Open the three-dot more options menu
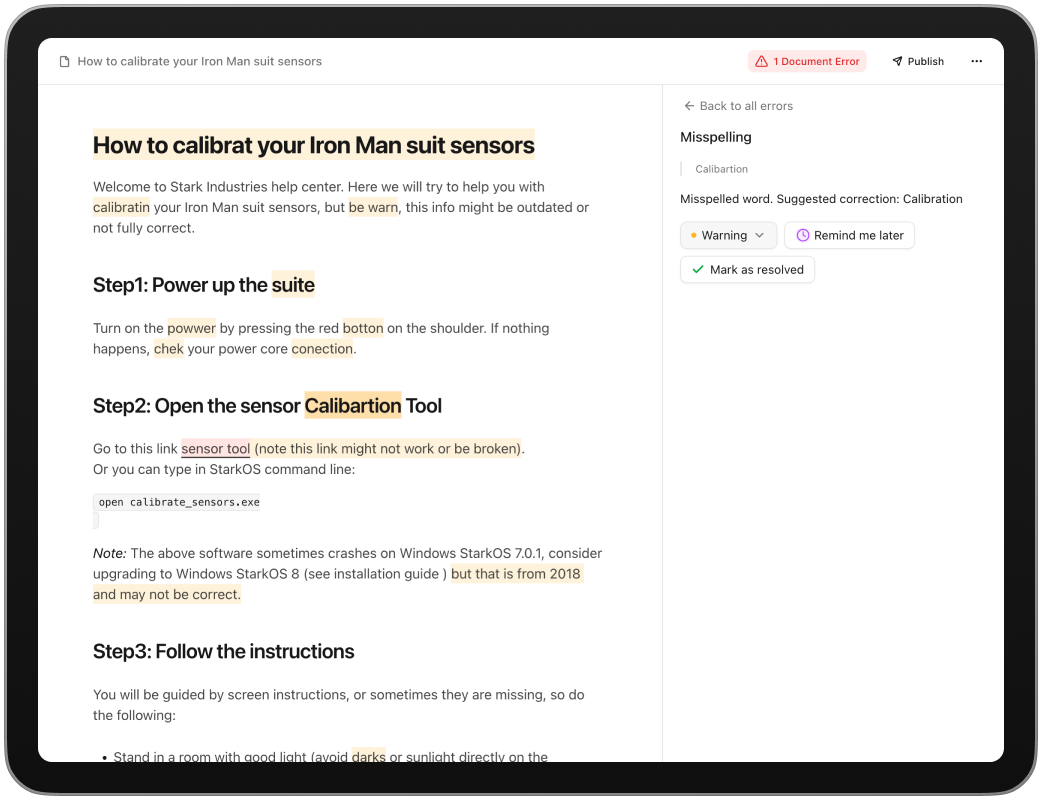This screenshot has height=800, width=1042. 976,61
